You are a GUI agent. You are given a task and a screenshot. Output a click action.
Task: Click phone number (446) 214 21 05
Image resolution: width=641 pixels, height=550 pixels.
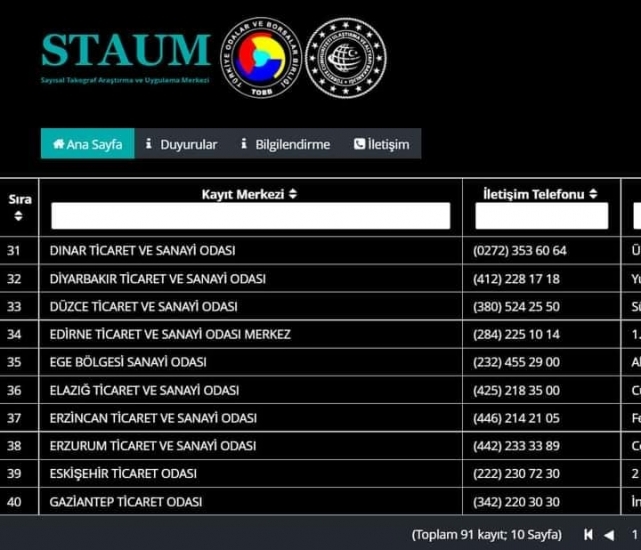point(516,418)
